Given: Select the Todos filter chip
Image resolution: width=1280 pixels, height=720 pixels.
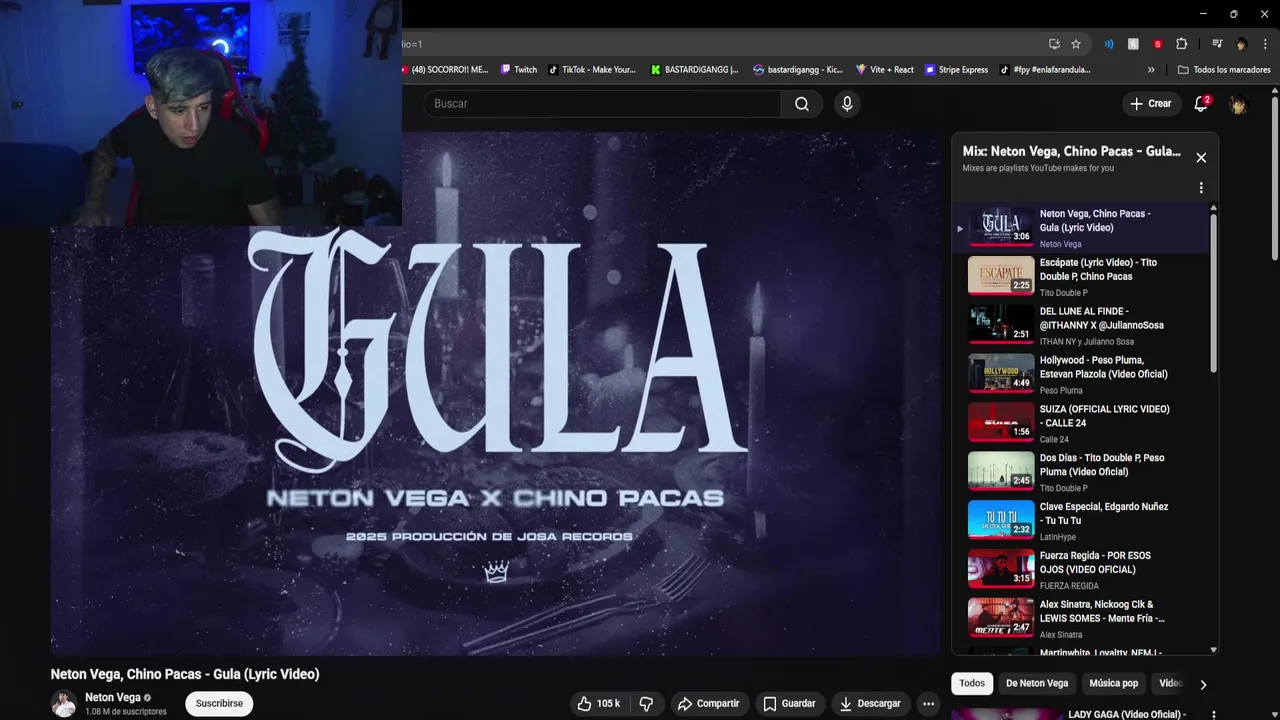Looking at the screenshot, I should point(972,684).
